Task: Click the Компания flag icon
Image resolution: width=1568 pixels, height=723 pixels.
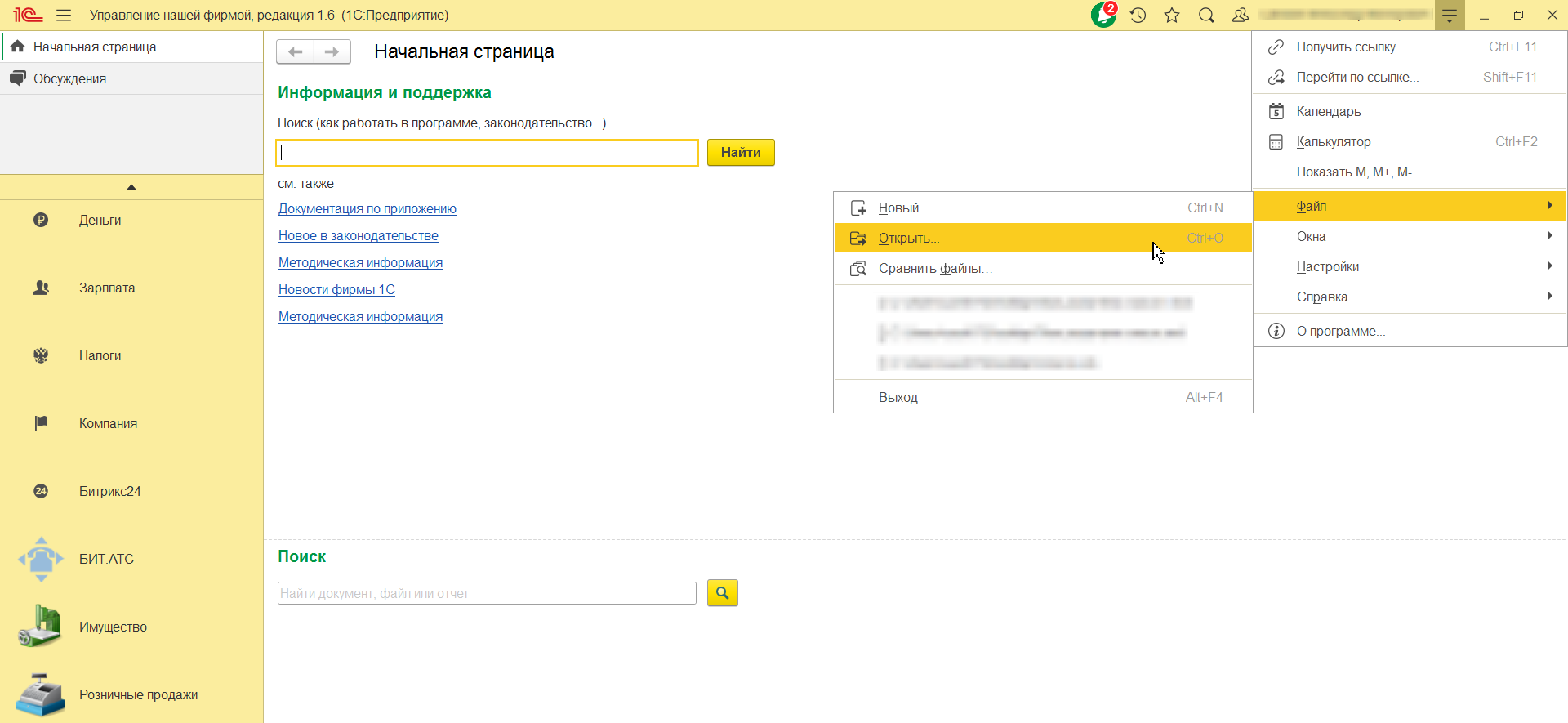Action: (x=41, y=423)
